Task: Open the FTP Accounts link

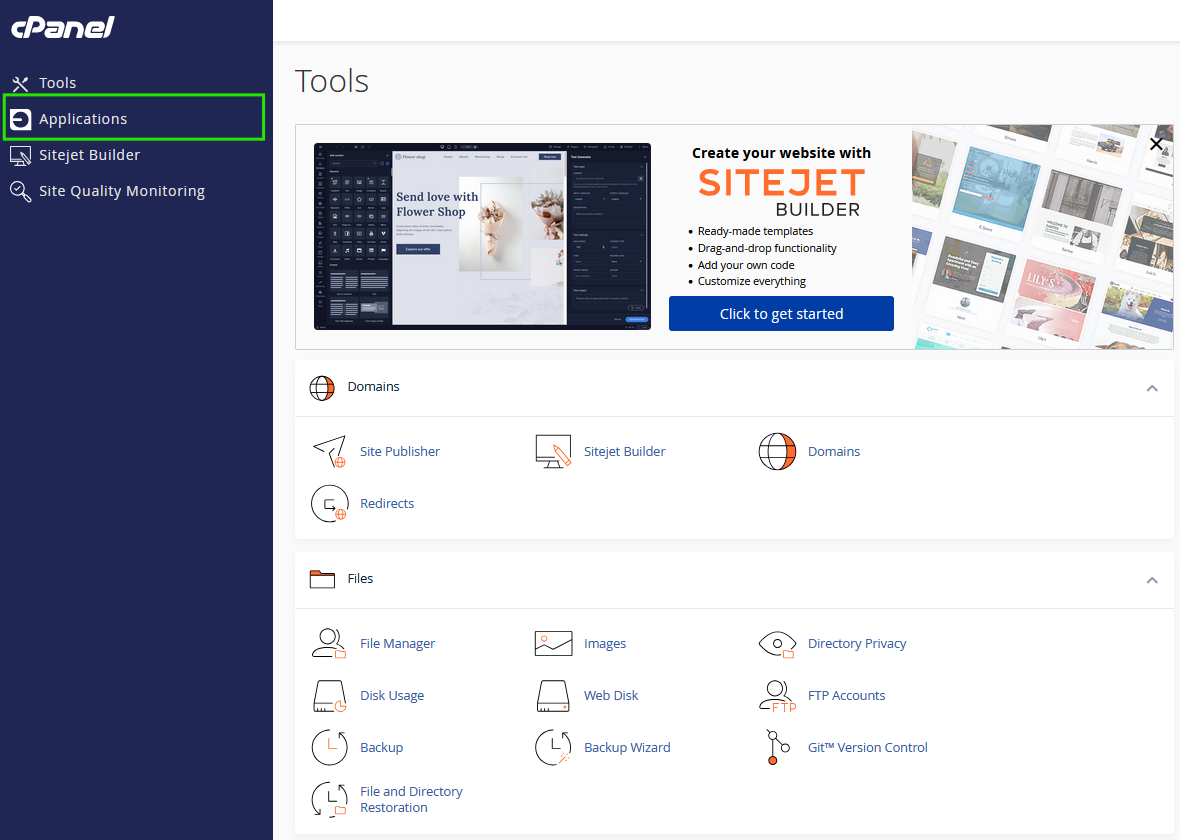Action: click(x=847, y=695)
